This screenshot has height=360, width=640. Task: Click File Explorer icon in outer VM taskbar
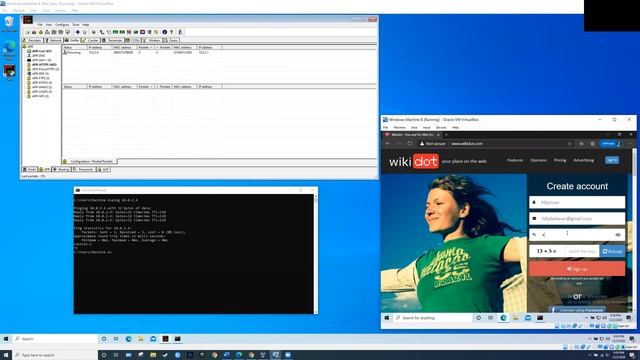(141, 339)
